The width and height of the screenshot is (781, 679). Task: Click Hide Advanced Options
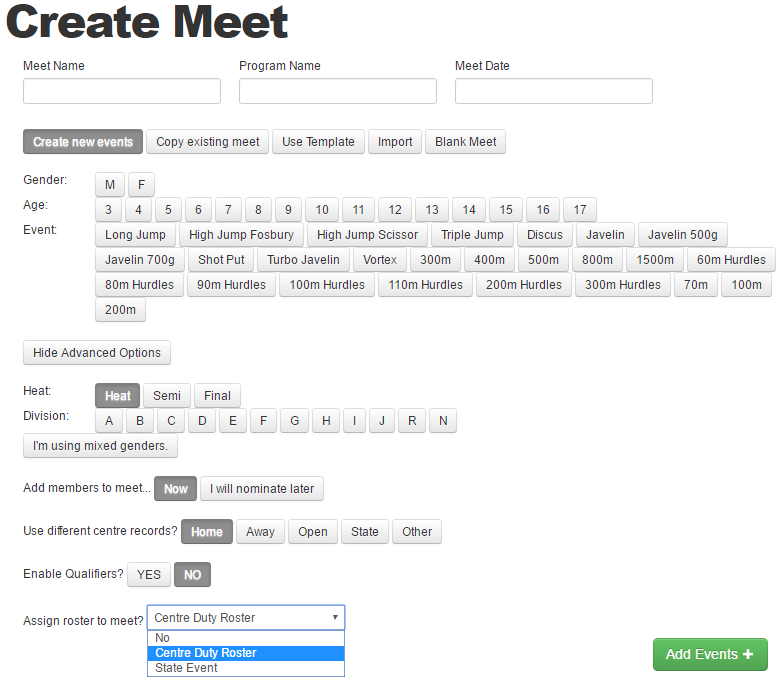pos(97,353)
